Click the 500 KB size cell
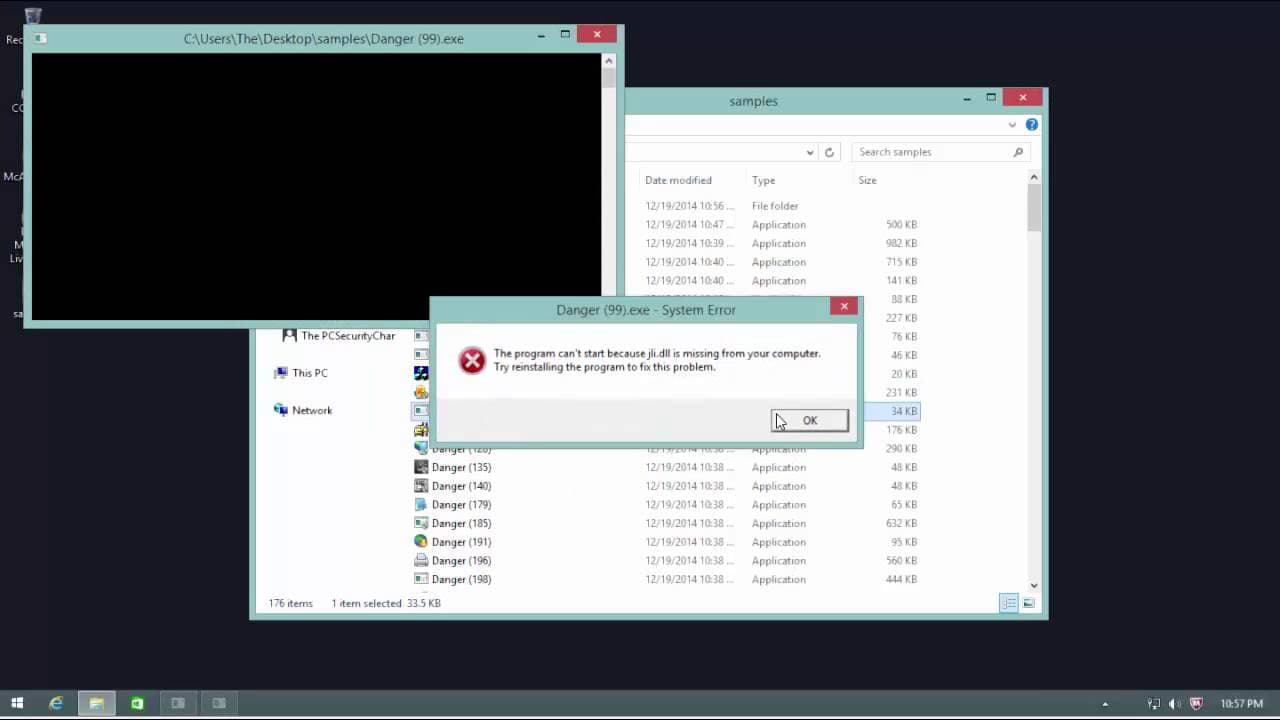This screenshot has width=1280, height=720. (901, 225)
